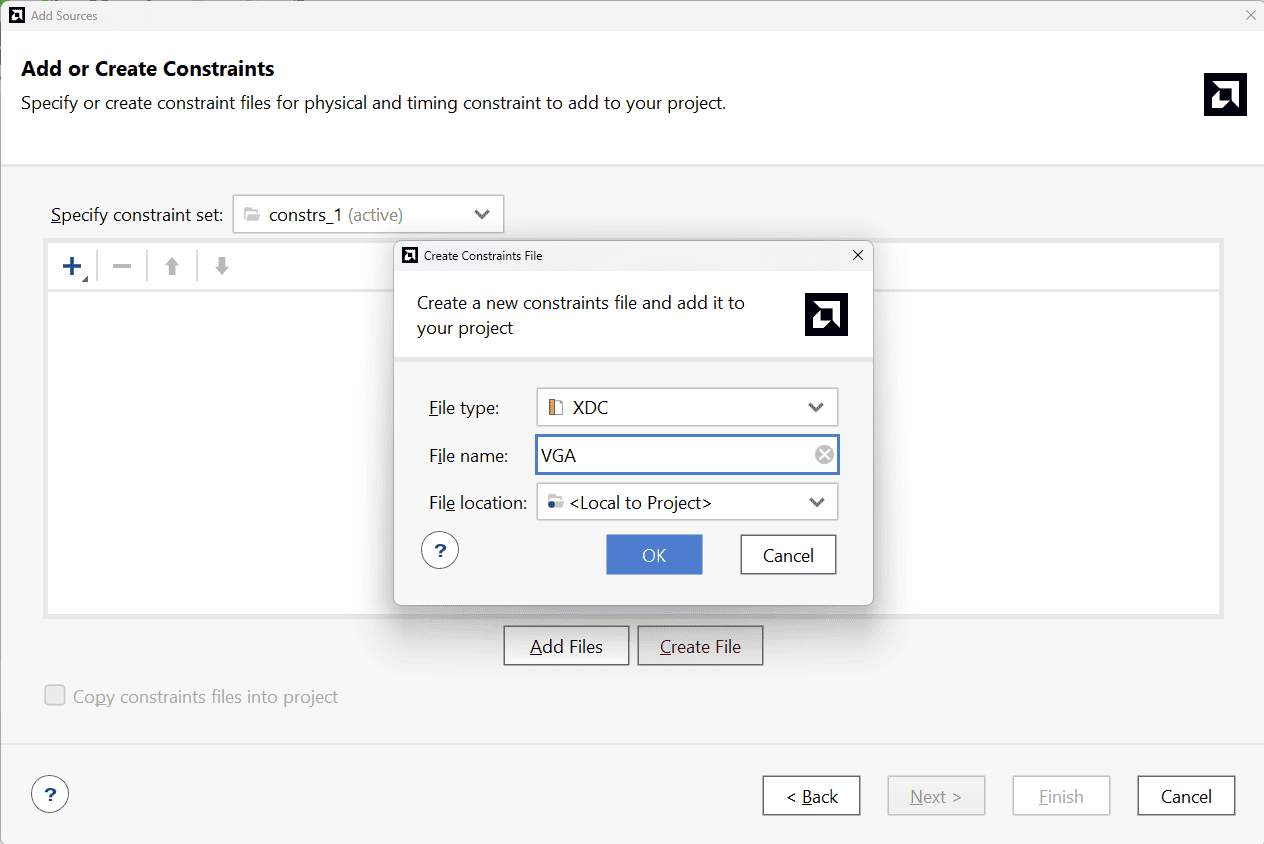The image size is (1264, 844).
Task: Clear the File name field text
Action: pyautogui.click(x=824, y=455)
